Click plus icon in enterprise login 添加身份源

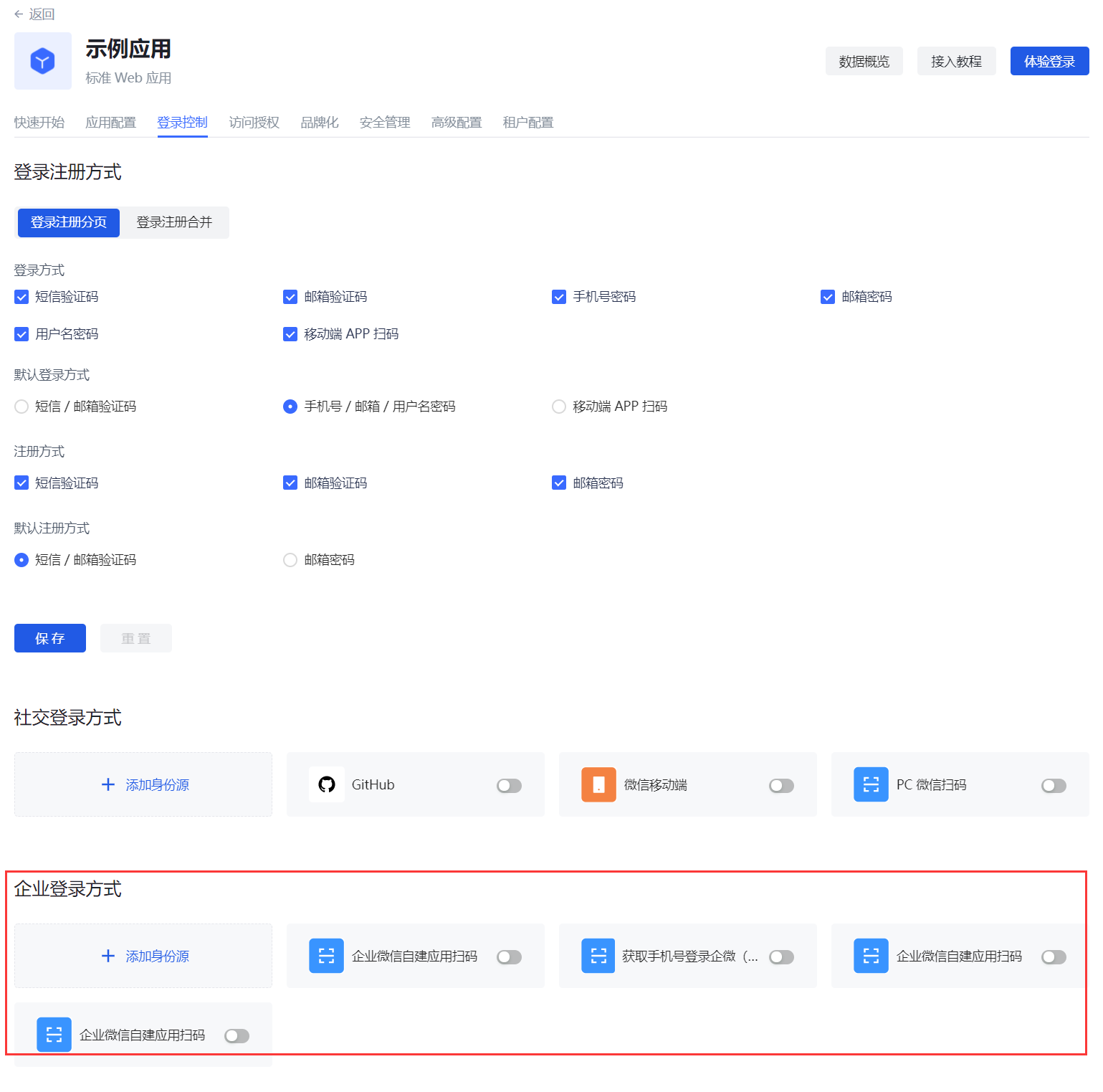click(x=108, y=956)
